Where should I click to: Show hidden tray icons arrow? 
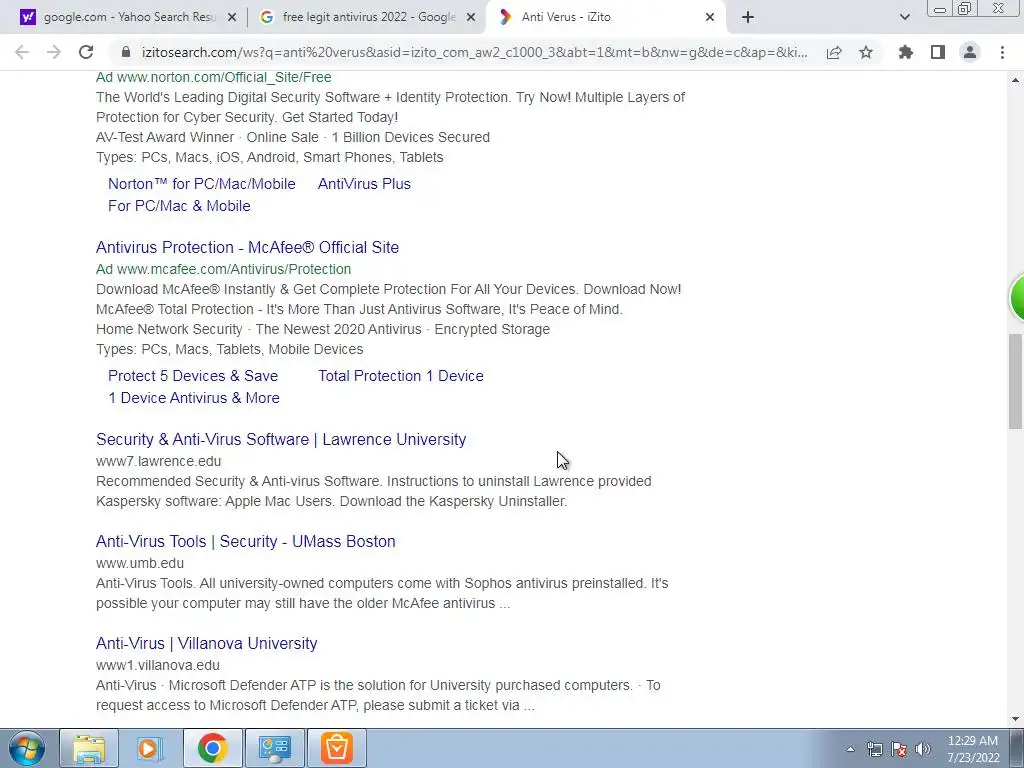[850, 749]
